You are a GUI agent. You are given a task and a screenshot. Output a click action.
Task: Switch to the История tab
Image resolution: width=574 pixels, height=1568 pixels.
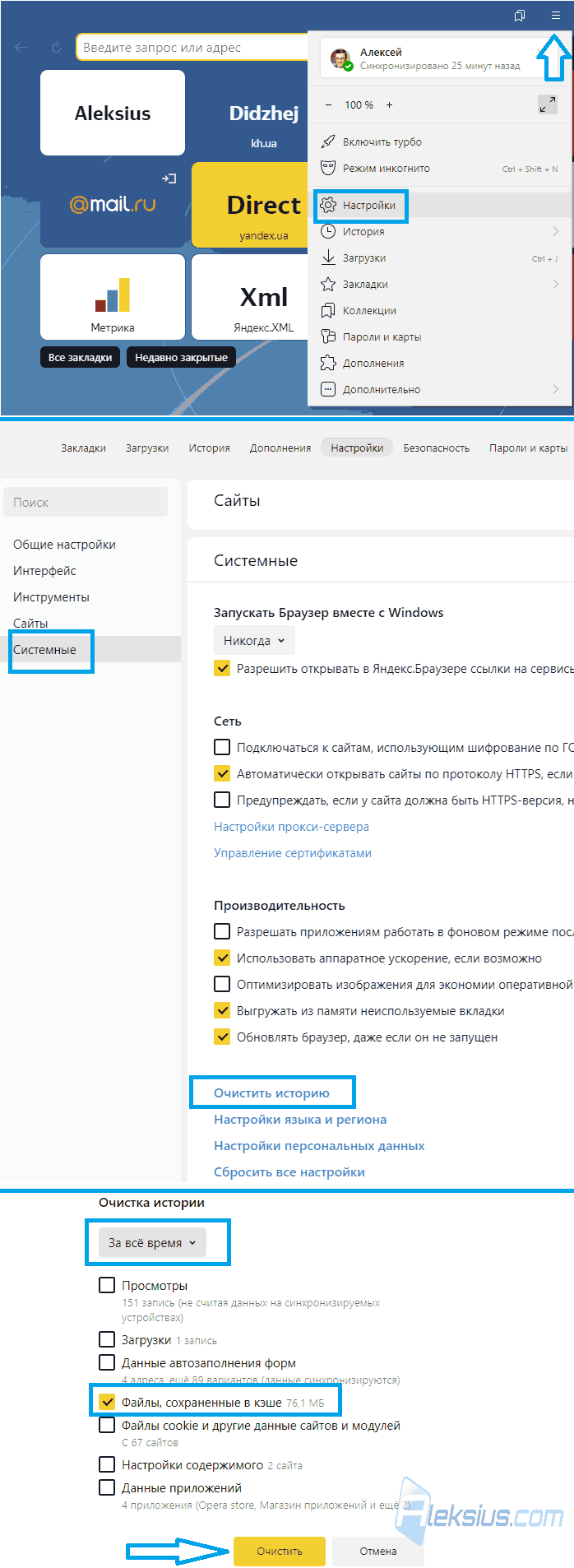pos(209,448)
